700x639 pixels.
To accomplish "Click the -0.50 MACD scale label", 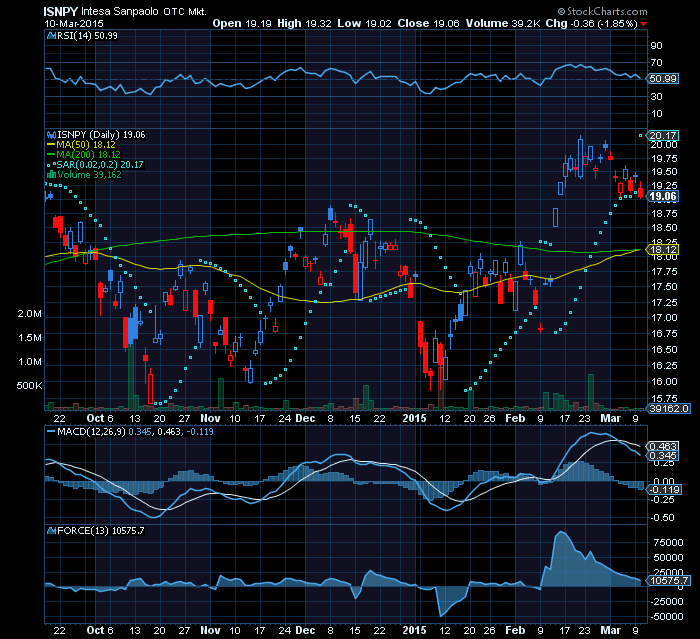I will [662, 518].
